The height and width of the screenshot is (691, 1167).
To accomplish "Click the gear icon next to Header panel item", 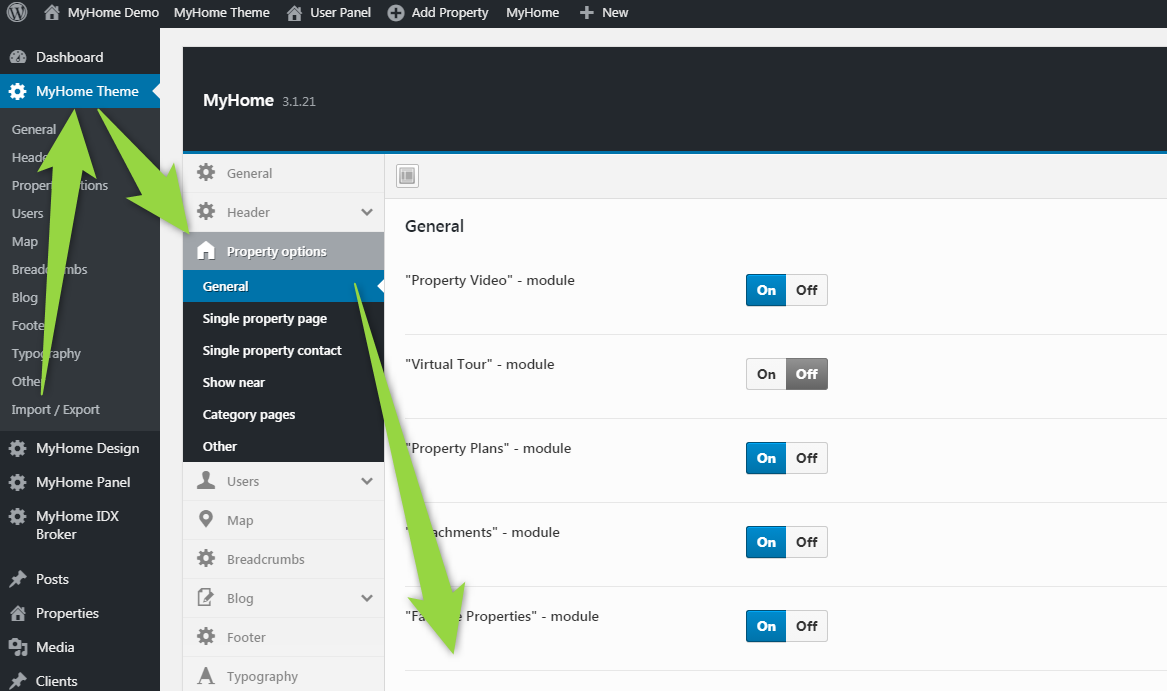I will [x=206, y=211].
